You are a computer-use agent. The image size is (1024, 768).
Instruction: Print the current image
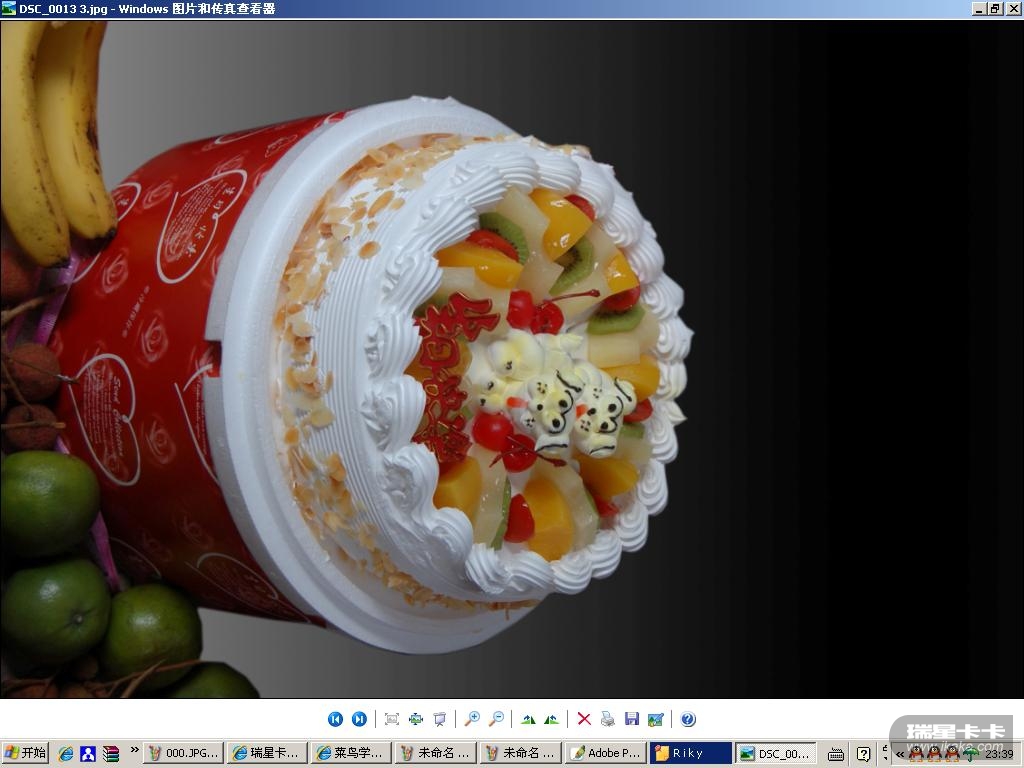tap(608, 719)
